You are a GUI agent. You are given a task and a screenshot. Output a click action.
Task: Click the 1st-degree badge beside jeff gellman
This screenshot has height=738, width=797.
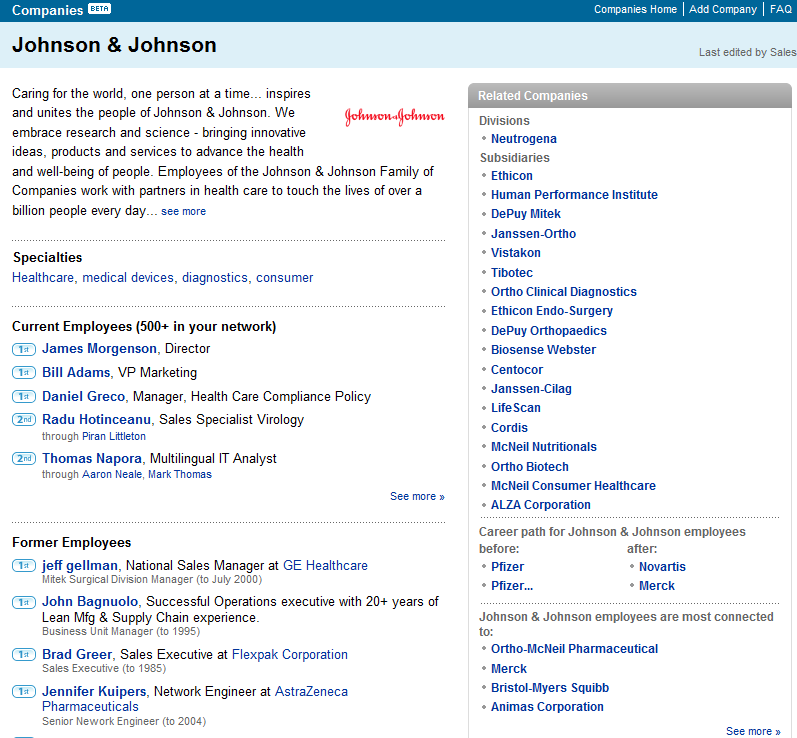[24, 566]
